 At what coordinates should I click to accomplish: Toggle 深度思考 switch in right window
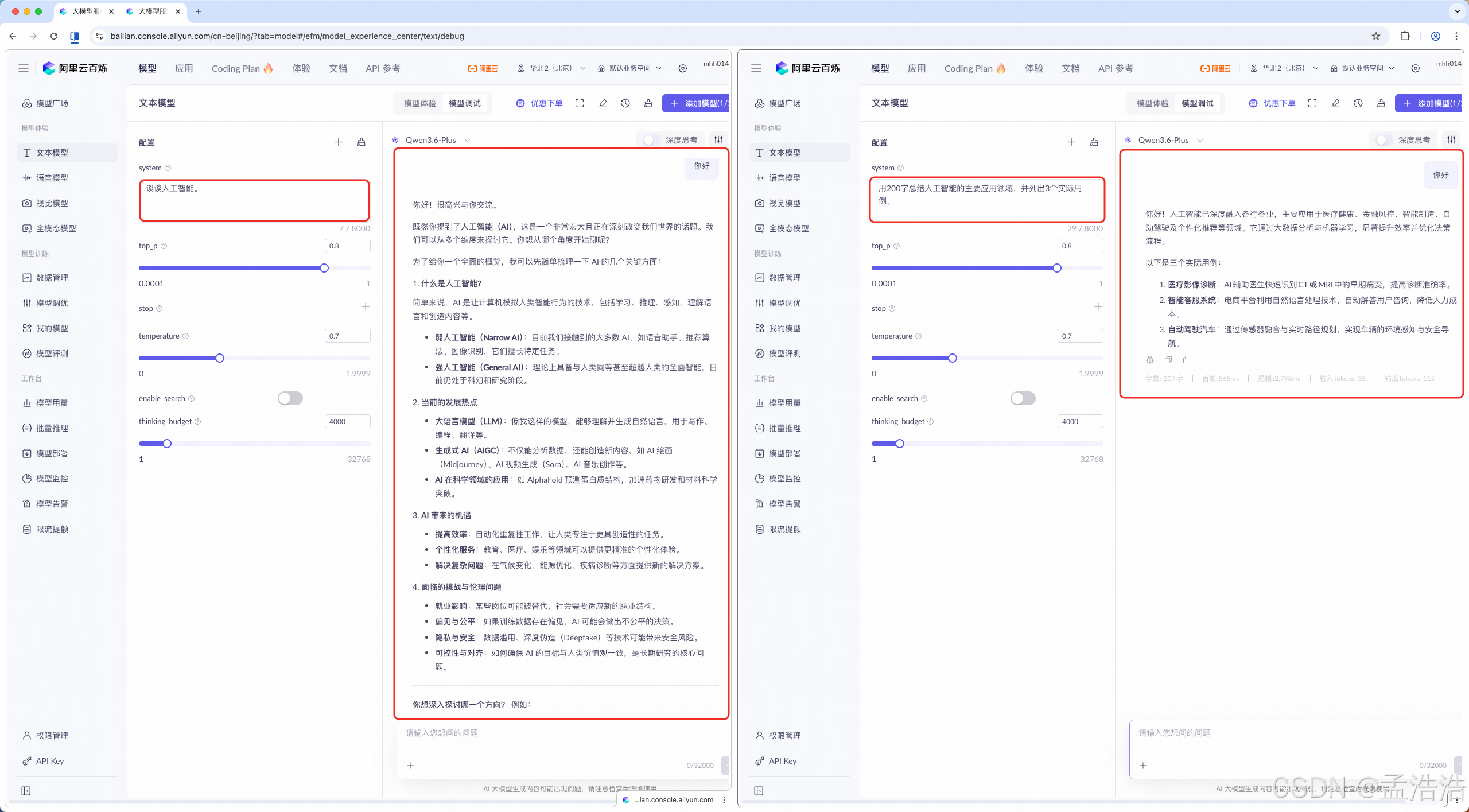[x=1383, y=140]
